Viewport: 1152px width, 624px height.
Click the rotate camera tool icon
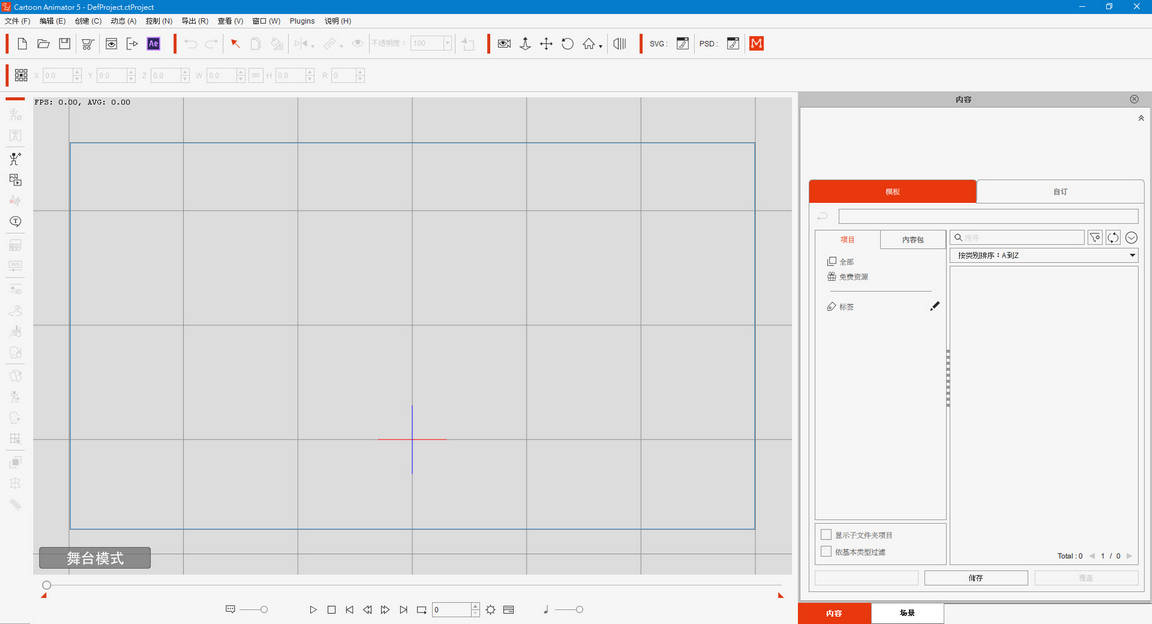point(567,44)
